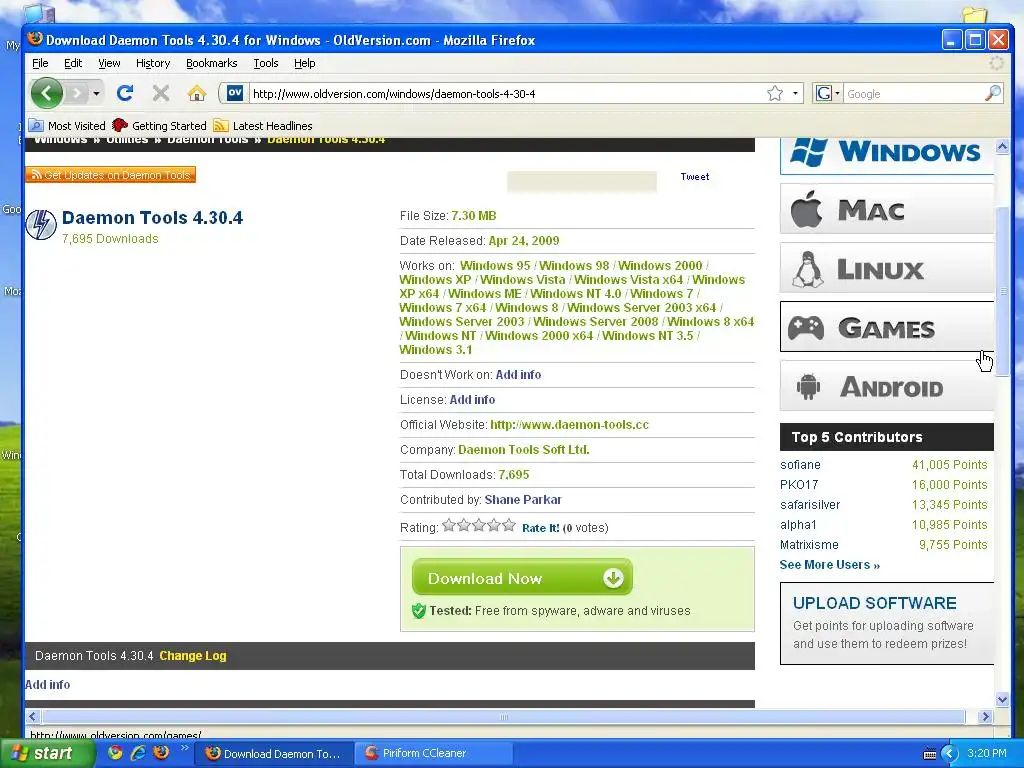Click the Forward navigation arrow
Viewport: 1024px width, 768px height.
[x=77, y=93]
